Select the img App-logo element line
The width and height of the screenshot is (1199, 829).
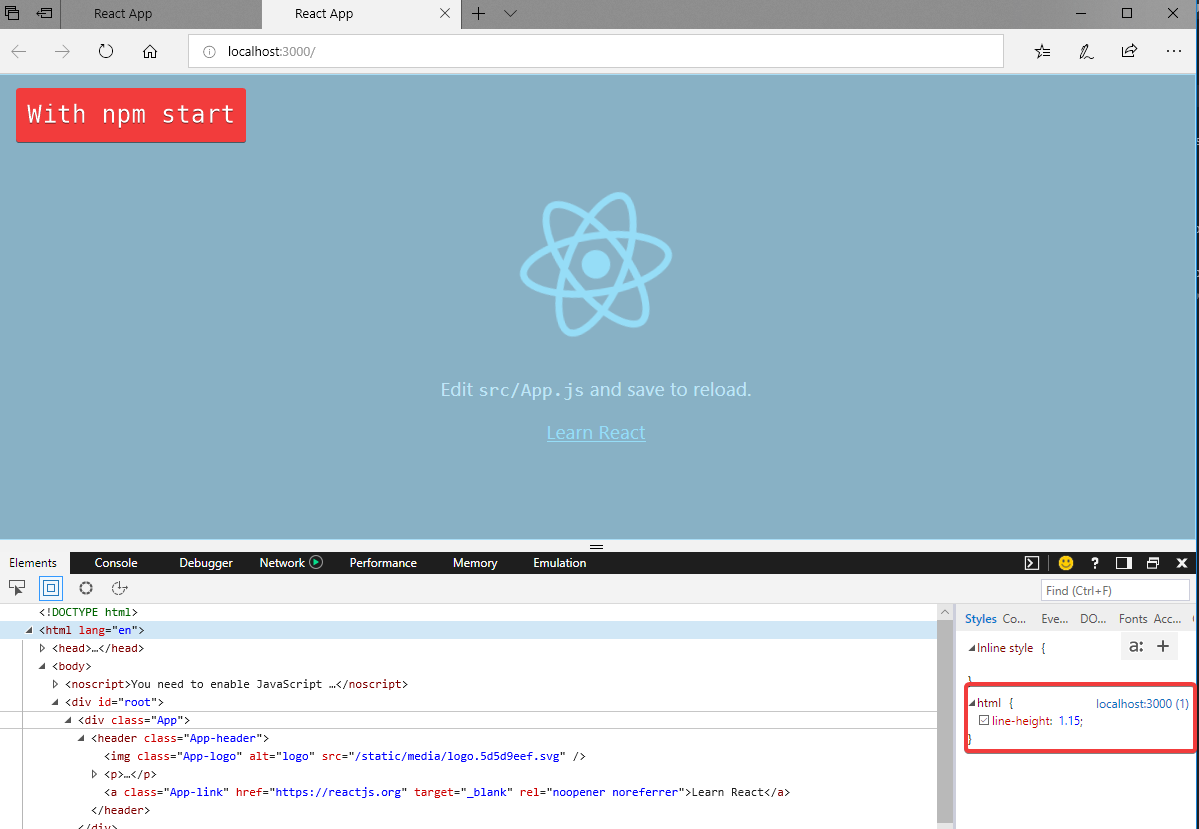(344, 756)
